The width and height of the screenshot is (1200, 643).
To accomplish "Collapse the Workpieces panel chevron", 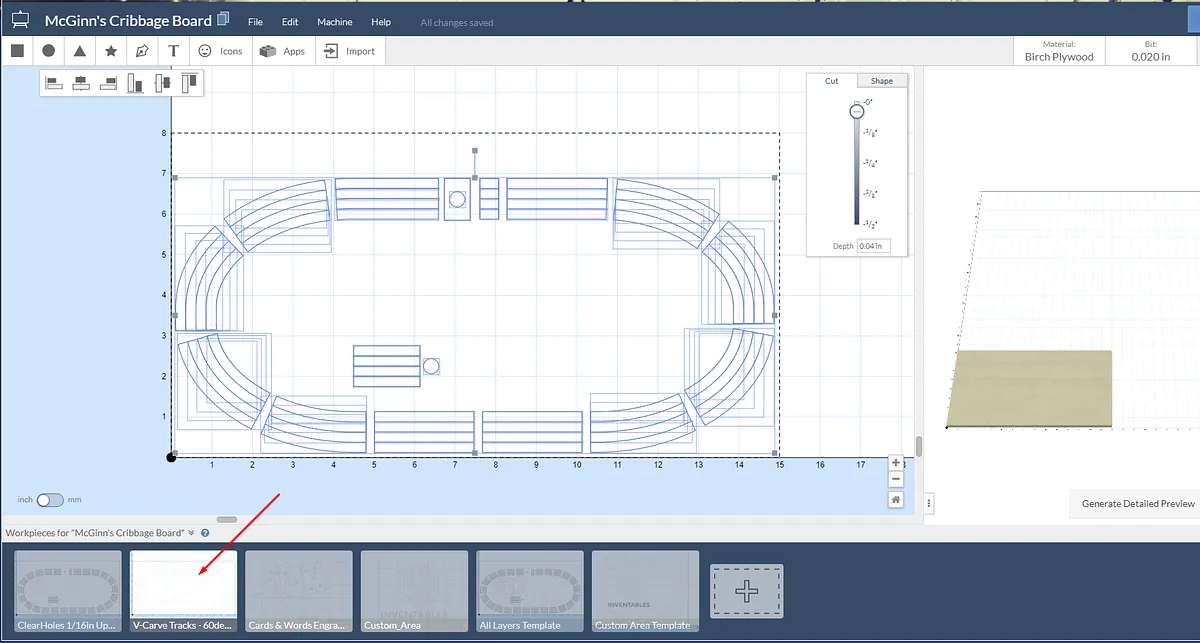I will (x=191, y=533).
